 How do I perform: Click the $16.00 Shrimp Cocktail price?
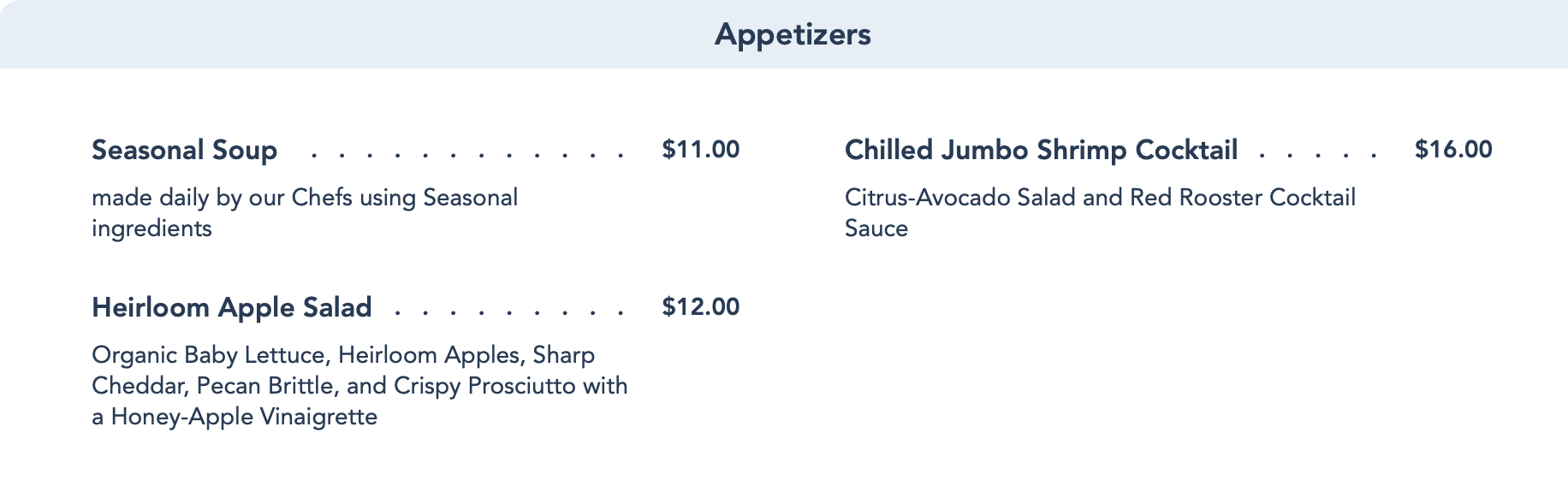click(1453, 150)
